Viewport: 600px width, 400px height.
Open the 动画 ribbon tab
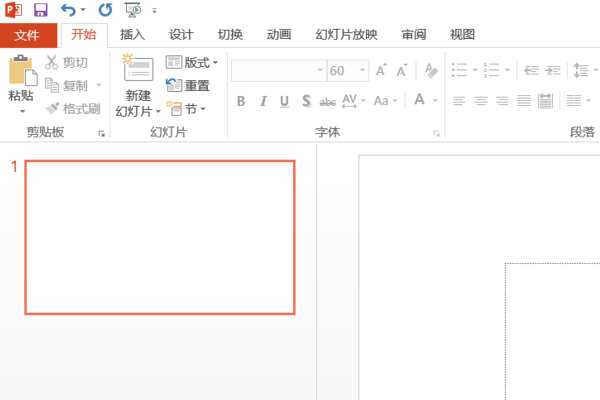[x=279, y=35]
